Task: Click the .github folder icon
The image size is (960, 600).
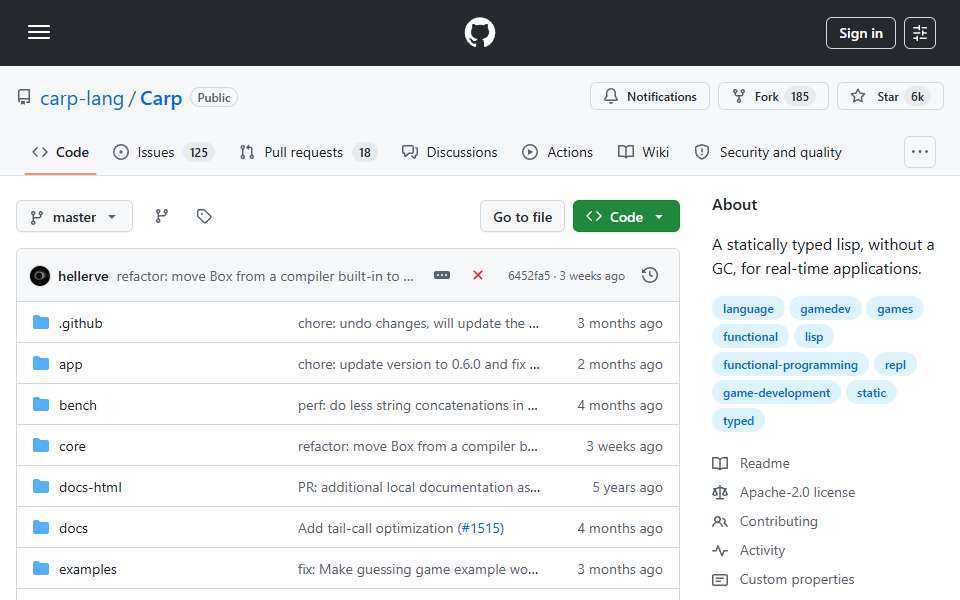Action: tap(41, 323)
